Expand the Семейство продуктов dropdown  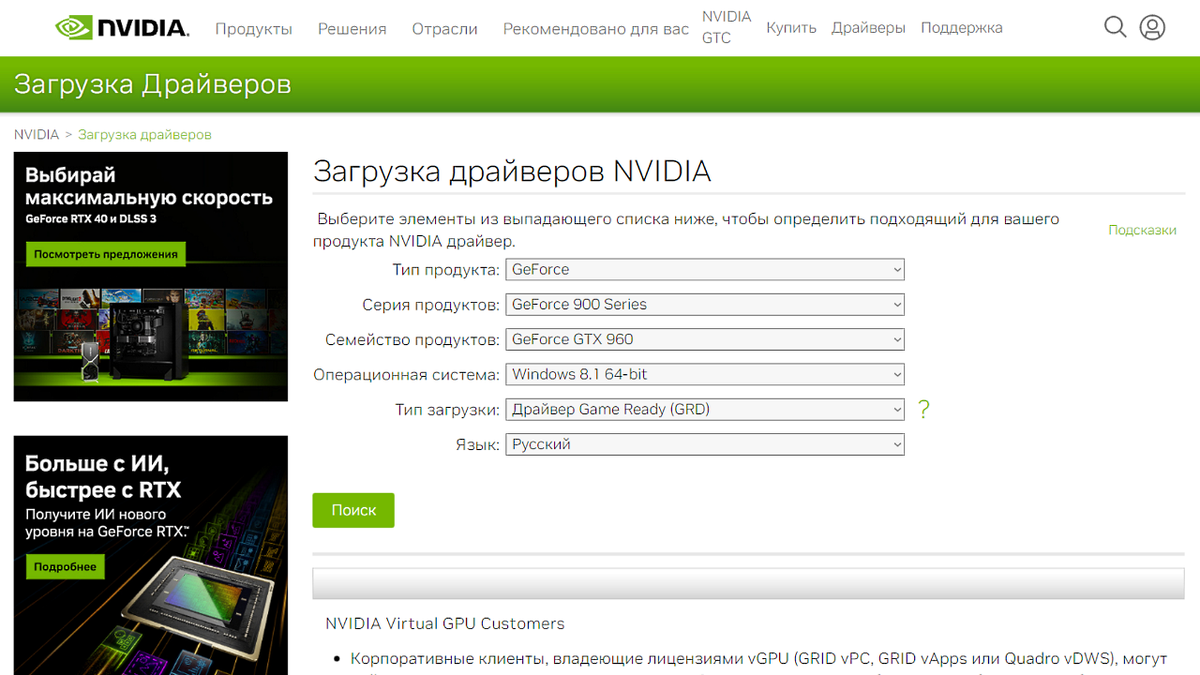[x=705, y=339]
